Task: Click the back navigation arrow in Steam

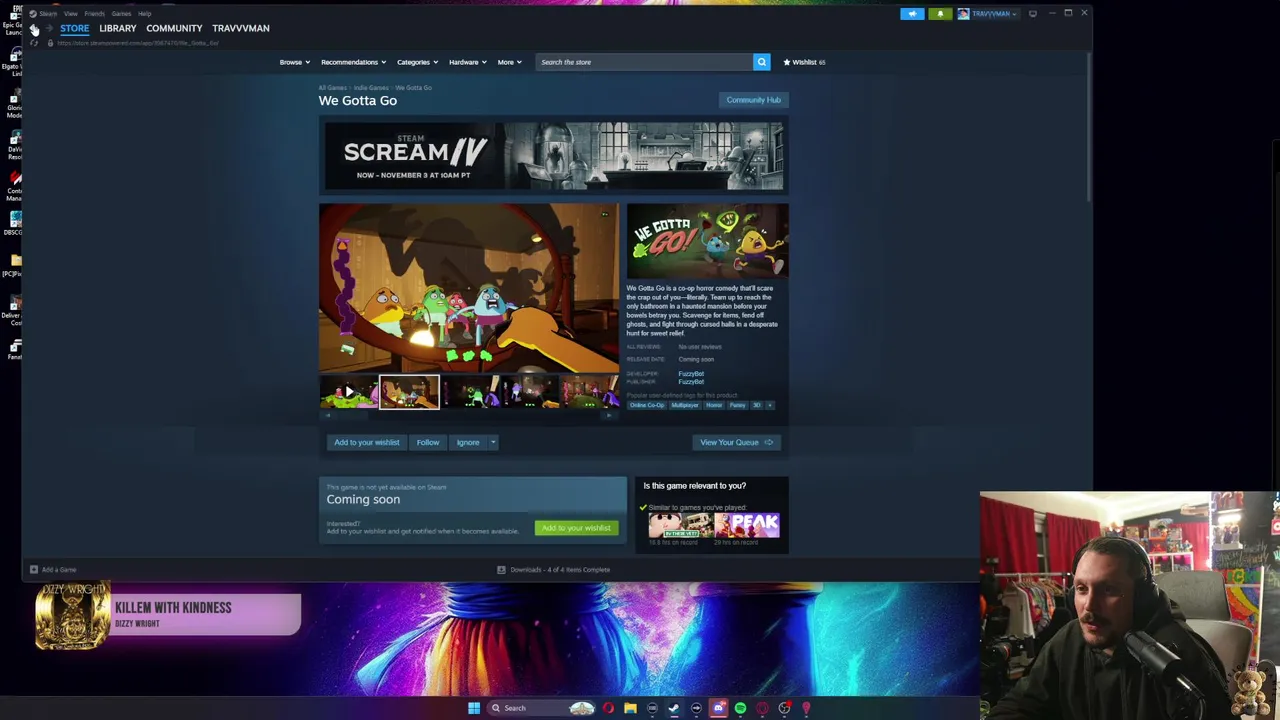Action: (x=34, y=29)
